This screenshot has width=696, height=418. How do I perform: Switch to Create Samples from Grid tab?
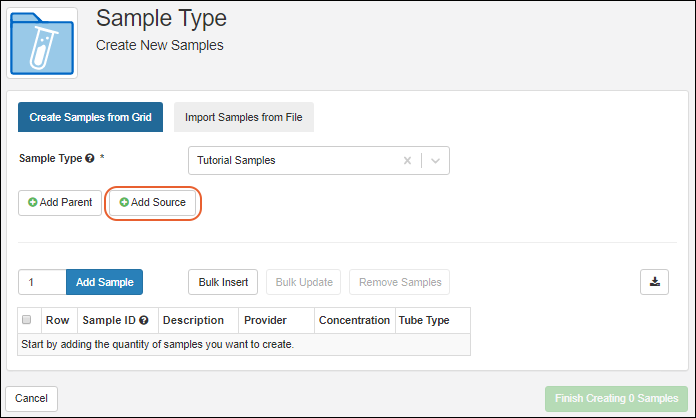point(90,117)
